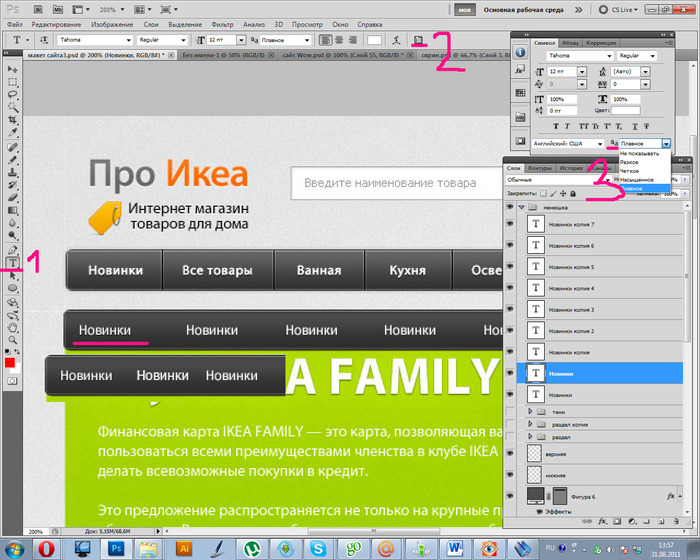Select the Magic Wand tool
Viewport: 700px width, 560px height.
pos(12,107)
